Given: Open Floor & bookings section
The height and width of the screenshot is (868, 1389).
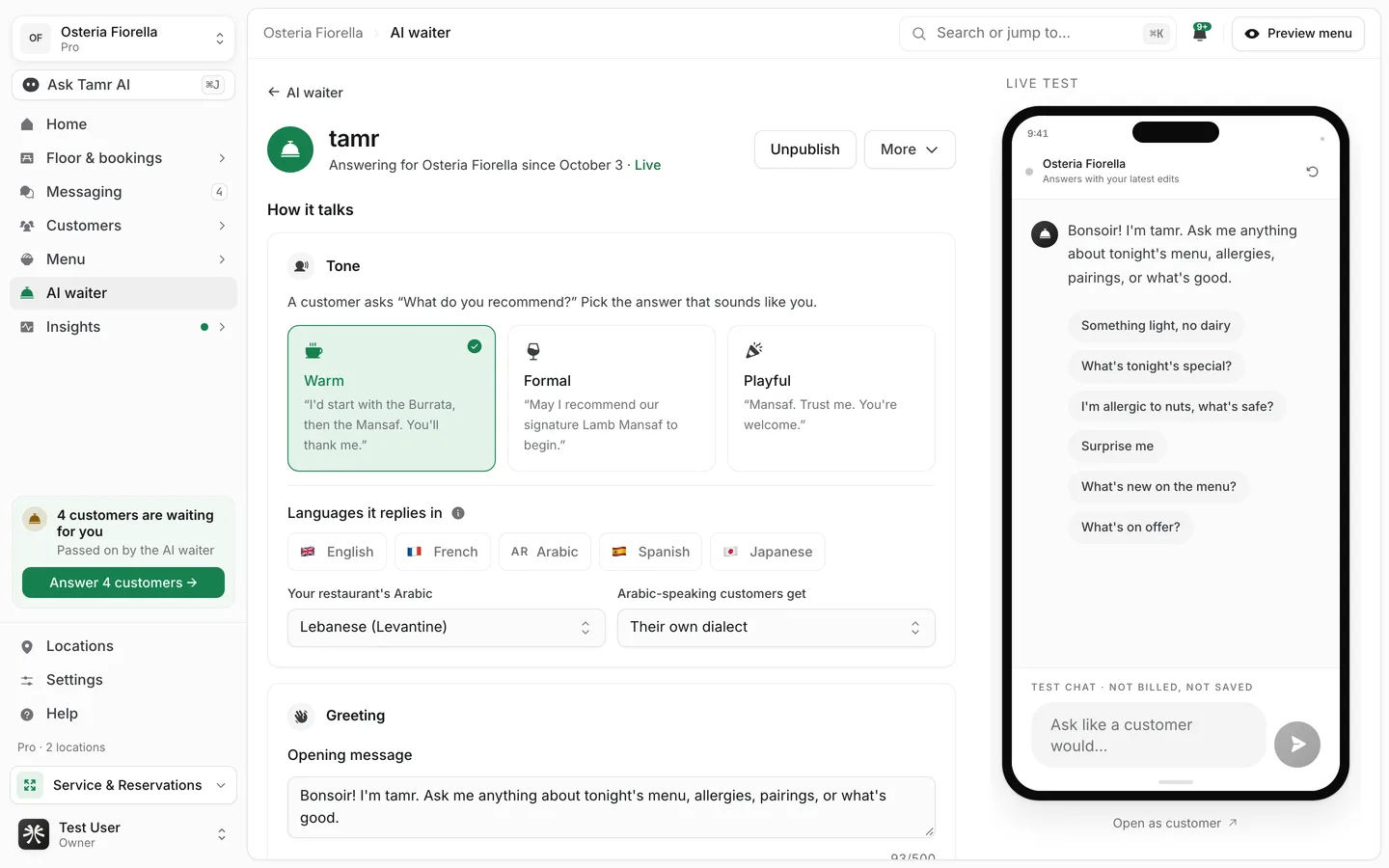Looking at the screenshot, I should [x=123, y=158].
